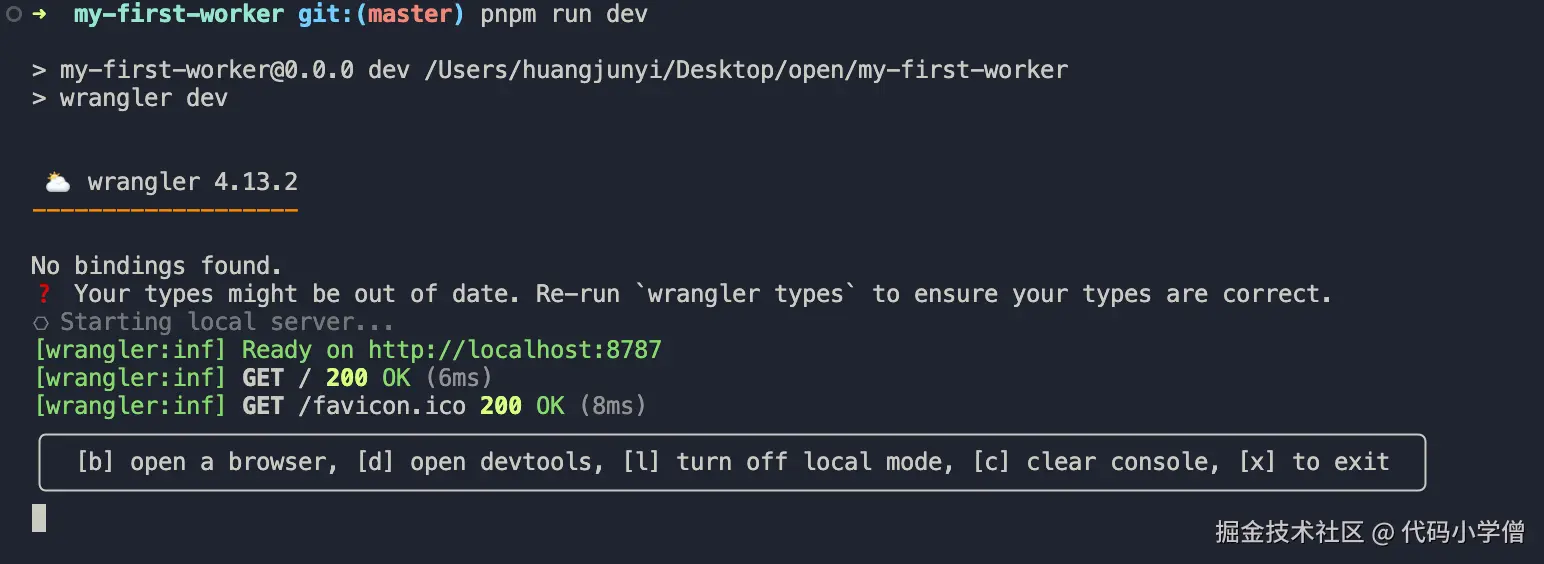Click the 'wrangler 4.13.2' version text

pyautogui.click(x=193, y=182)
